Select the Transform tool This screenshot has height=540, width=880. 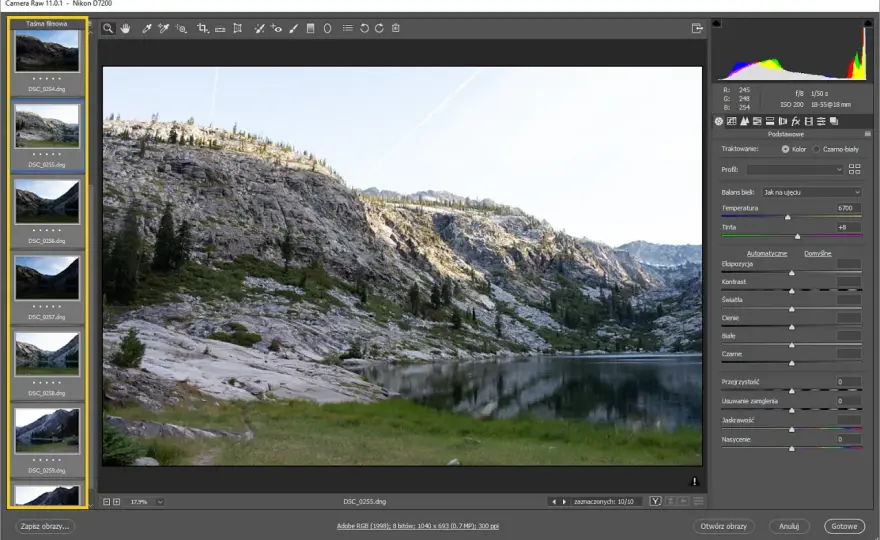238,28
